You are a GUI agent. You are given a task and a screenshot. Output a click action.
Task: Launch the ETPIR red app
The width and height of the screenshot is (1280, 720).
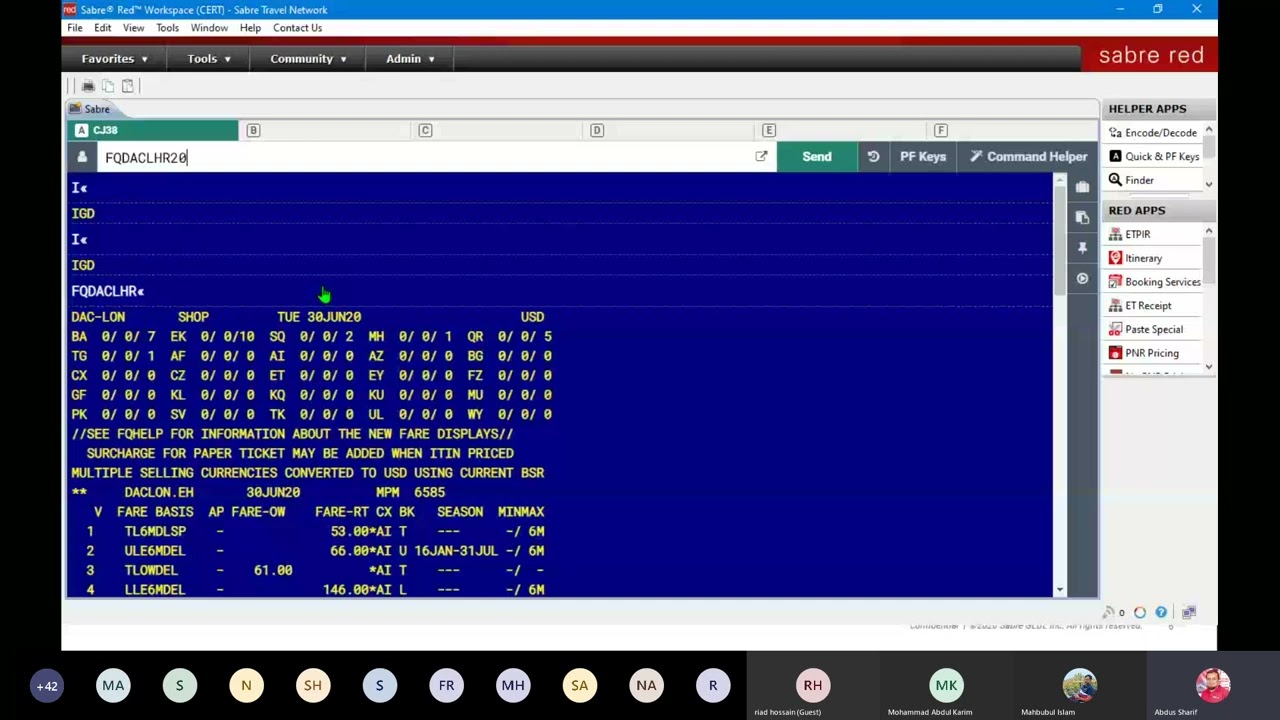tap(1129, 234)
